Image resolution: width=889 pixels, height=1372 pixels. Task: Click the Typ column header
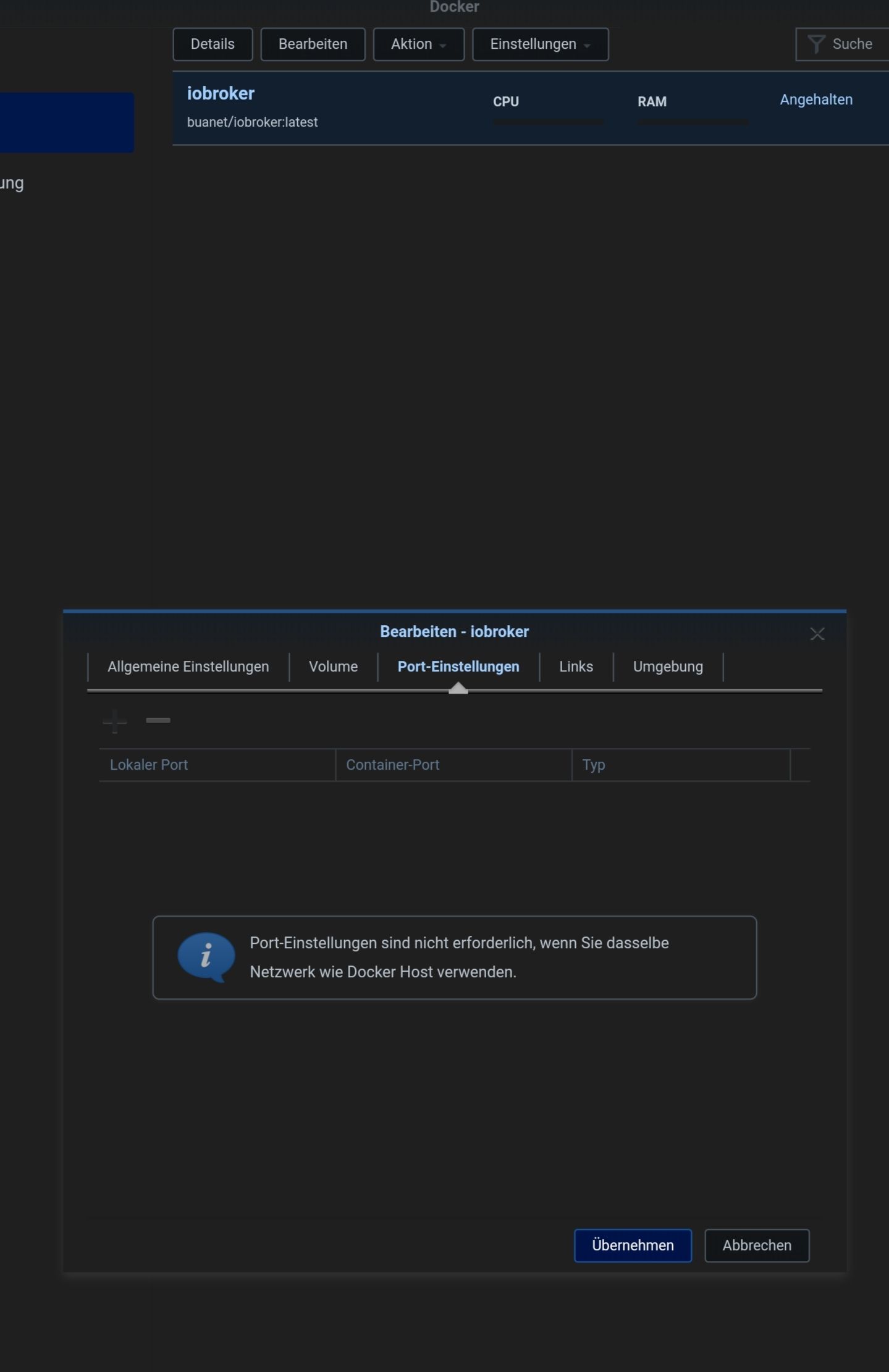[681, 765]
